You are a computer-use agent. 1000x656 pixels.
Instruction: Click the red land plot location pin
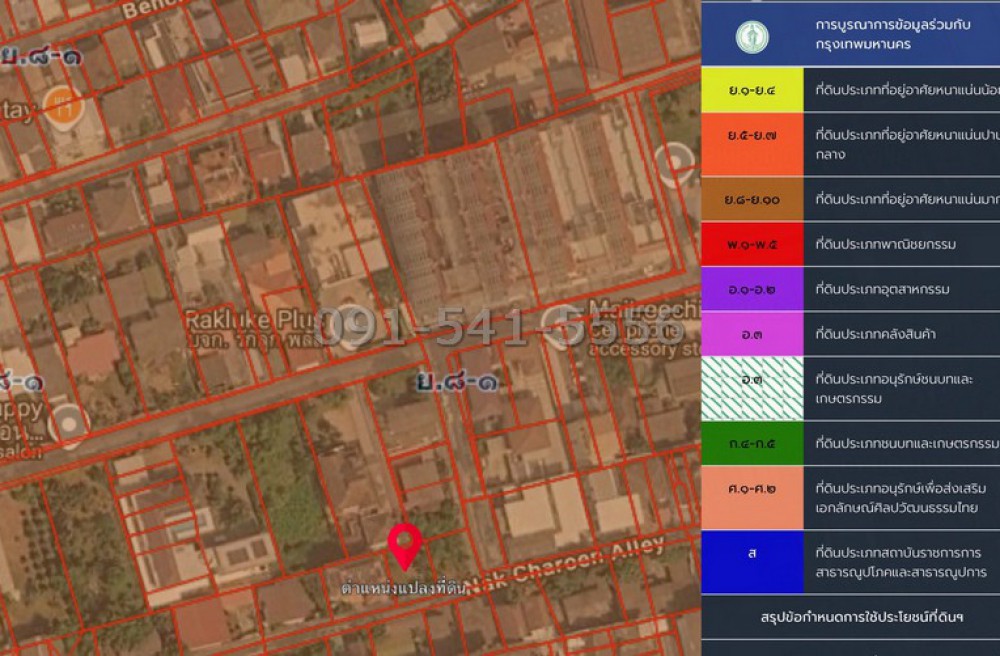tap(404, 545)
